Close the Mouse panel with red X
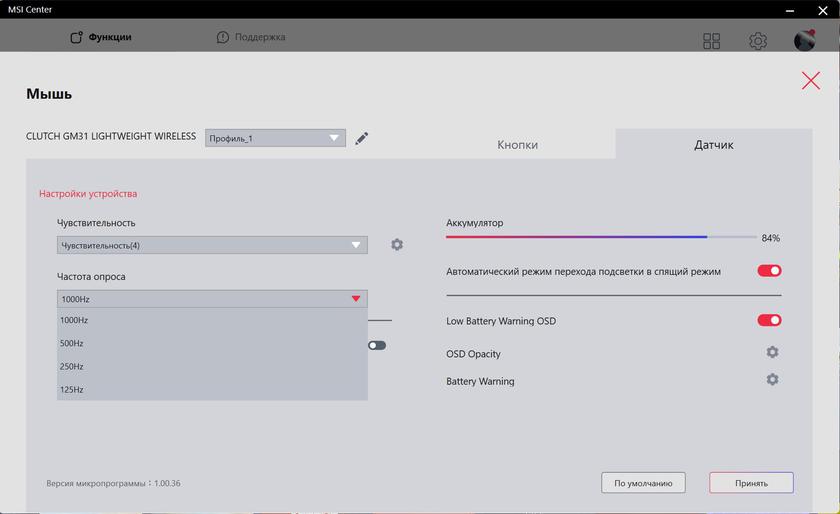 point(810,81)
